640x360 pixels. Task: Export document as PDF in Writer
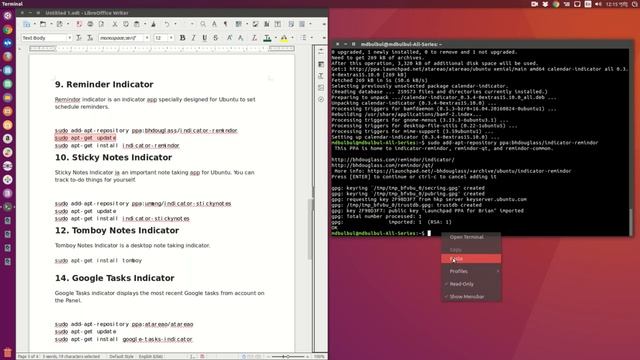point(79,24)
